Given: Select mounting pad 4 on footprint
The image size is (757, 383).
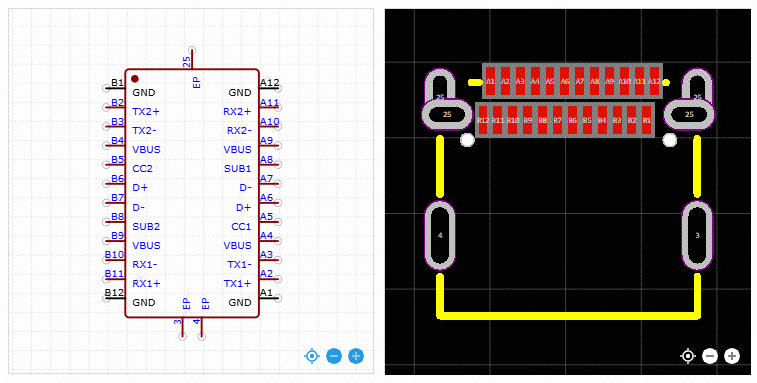Looking at the screenshot, I should point(440,236).
